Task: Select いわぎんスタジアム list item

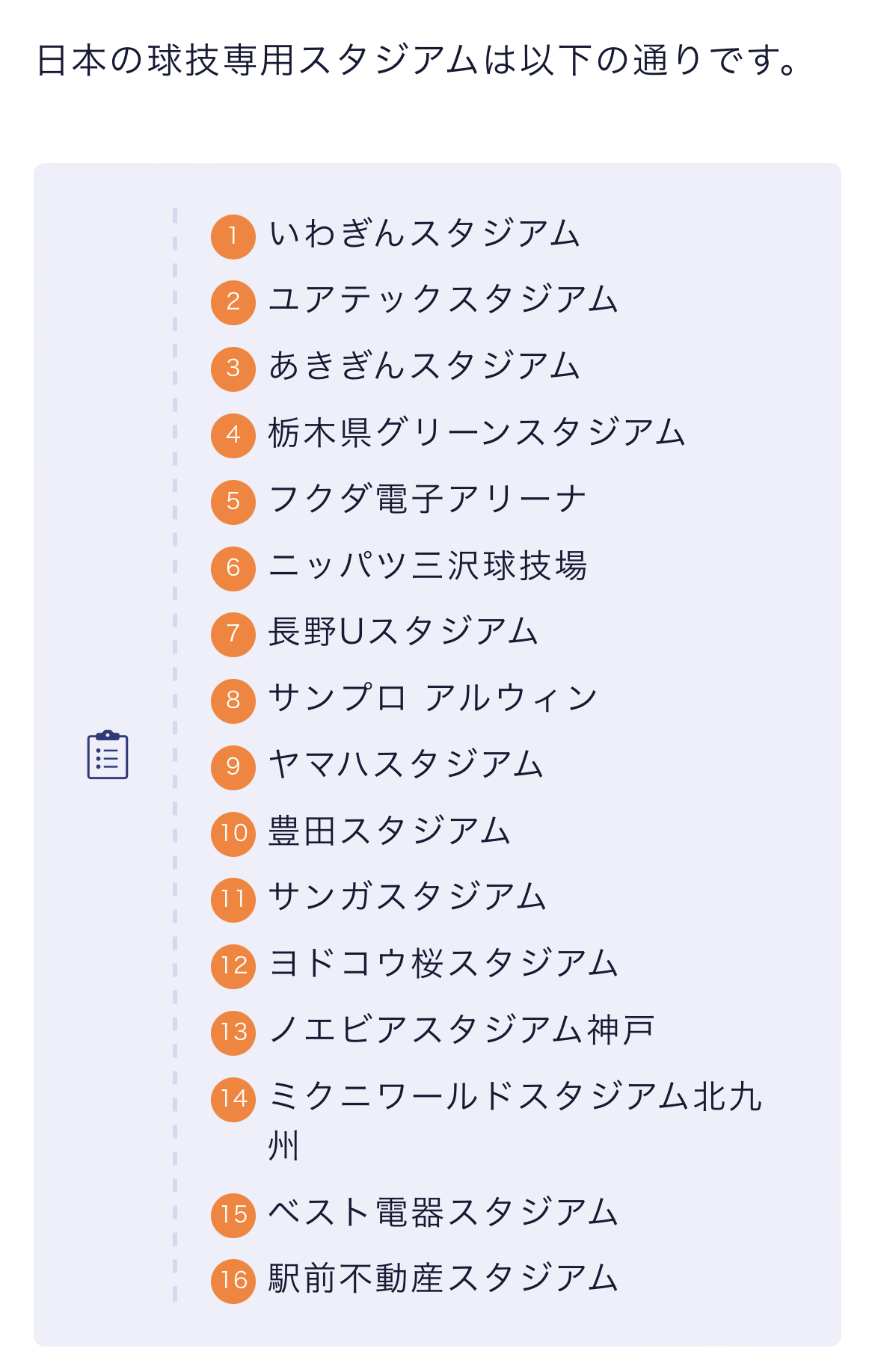Action: [424, 234]
